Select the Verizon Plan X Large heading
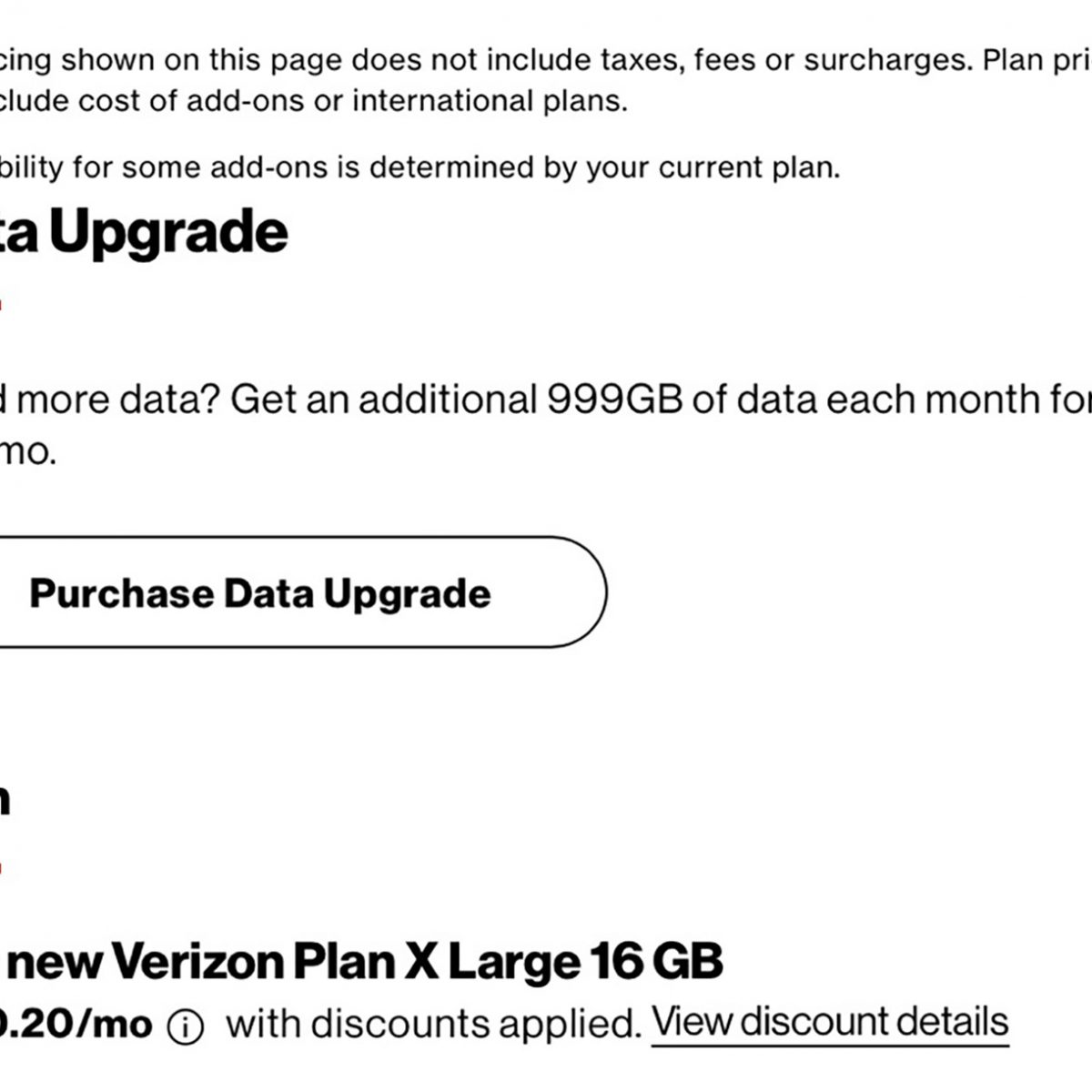Image resolution: width=1092 pixels, height=1092 pixels. (364, 962)
